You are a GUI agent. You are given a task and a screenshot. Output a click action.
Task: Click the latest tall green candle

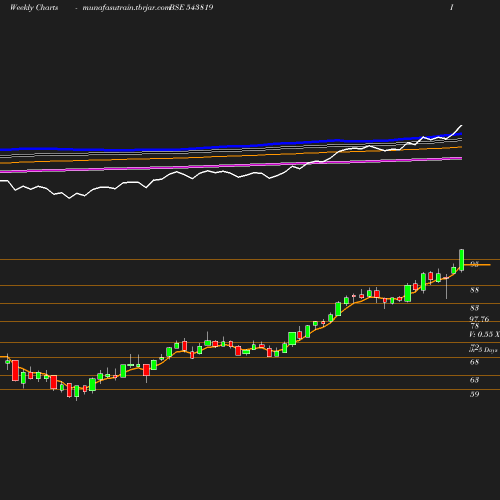point(462,260)
